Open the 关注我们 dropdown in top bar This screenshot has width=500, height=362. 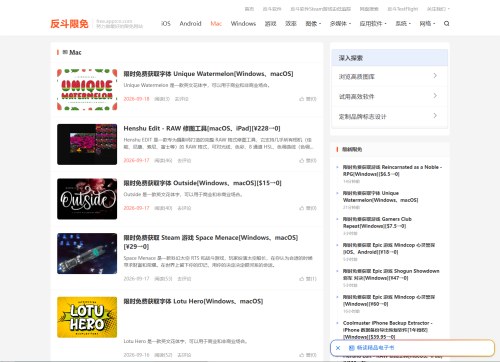pyautogui.click(x=438, y=9)
